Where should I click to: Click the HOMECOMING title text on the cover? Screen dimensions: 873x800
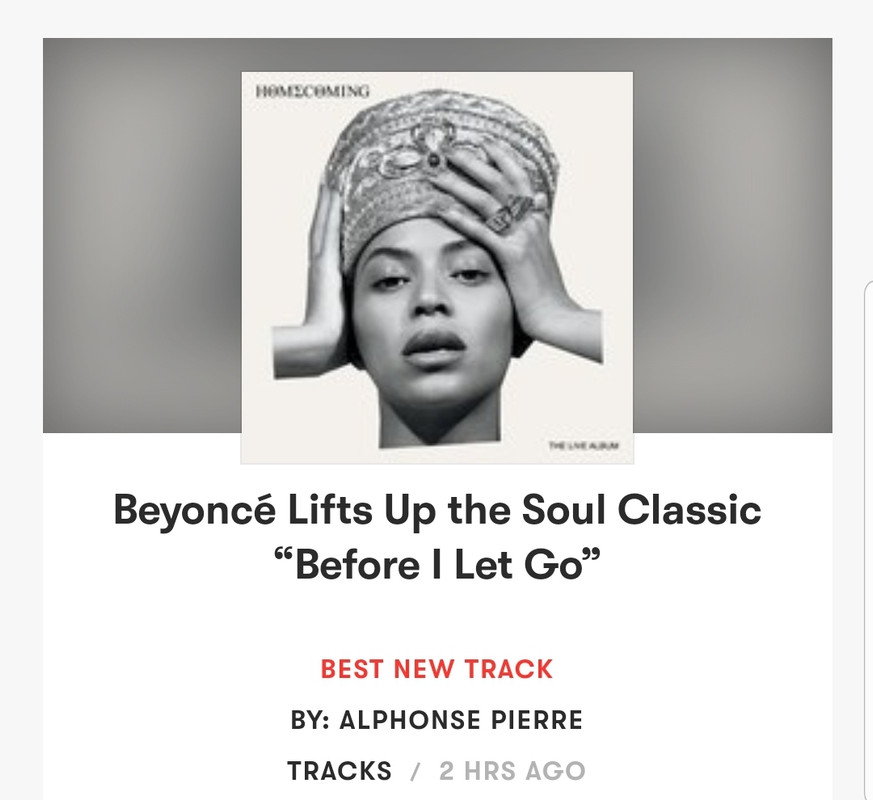pos(312,91)
